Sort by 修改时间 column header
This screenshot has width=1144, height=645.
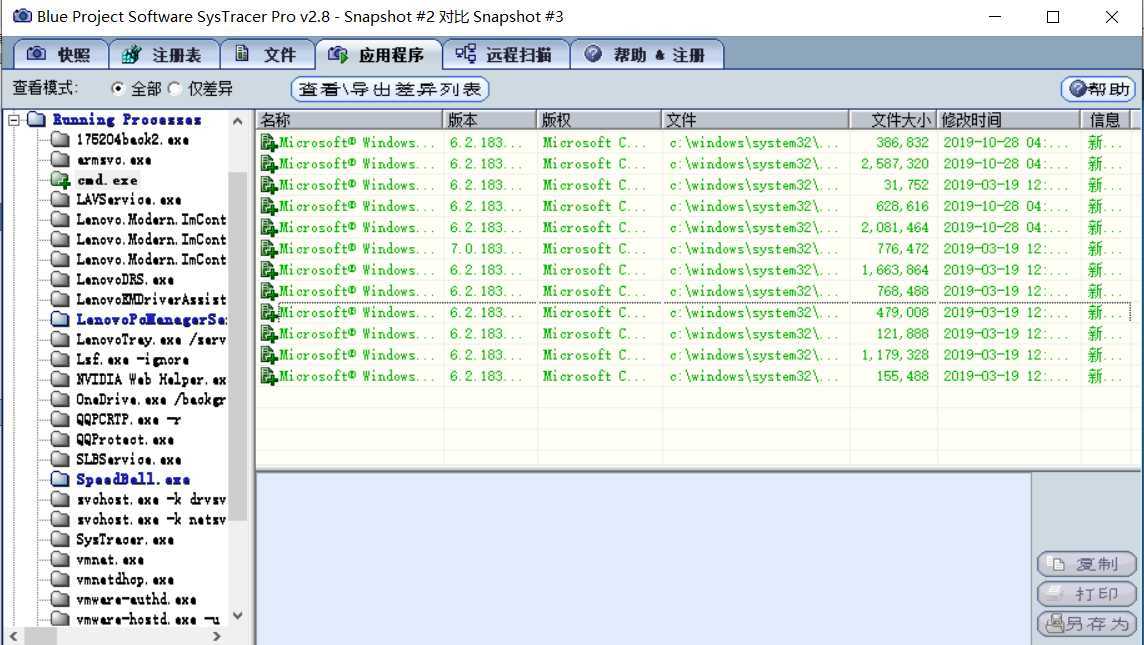1009,120
